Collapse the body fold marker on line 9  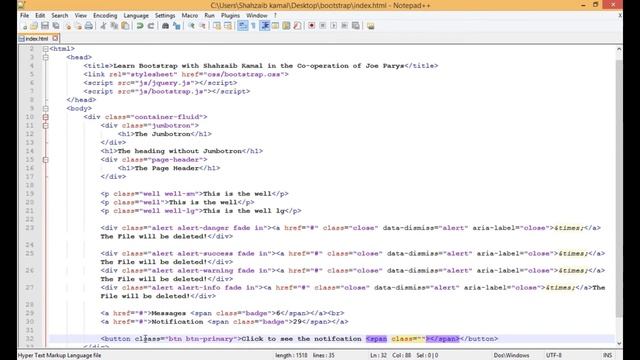[x=46, y=109]
